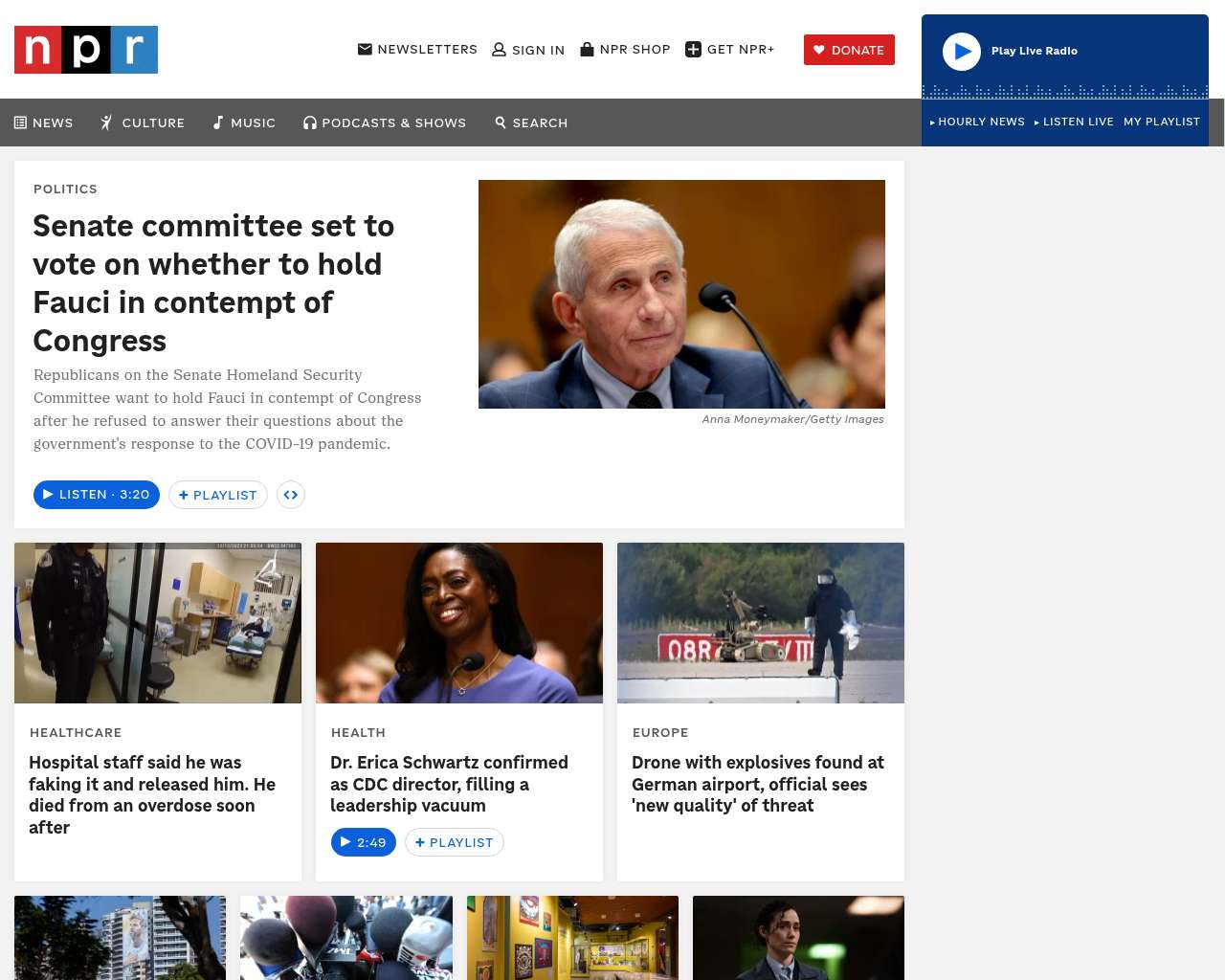Click the NPR Shop bag icon
Screen dimensions: 1225x980
(587, 49)
